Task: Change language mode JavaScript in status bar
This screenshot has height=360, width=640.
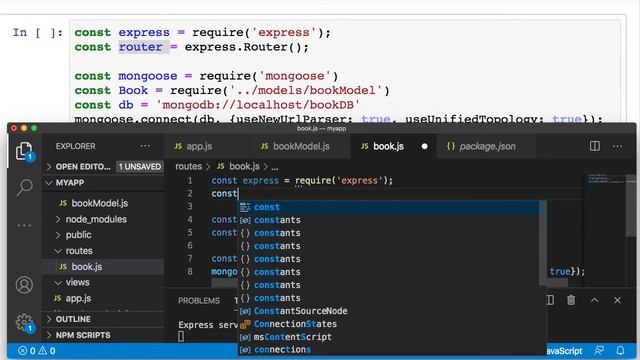Action: click(x=564, y=351)
